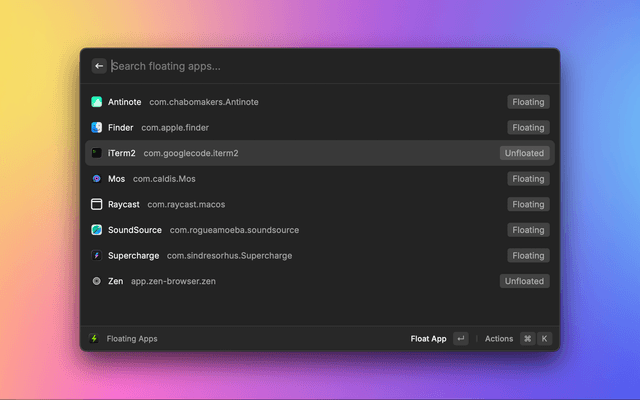
Task: Click the back arrow button
Action: pyautogui.click(x=99, y=66)
